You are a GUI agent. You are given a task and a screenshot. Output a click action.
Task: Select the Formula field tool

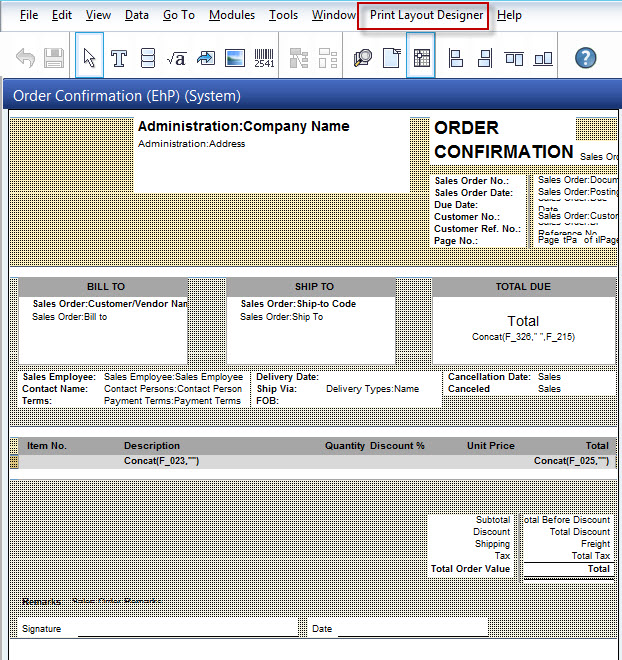click(176, 58)
